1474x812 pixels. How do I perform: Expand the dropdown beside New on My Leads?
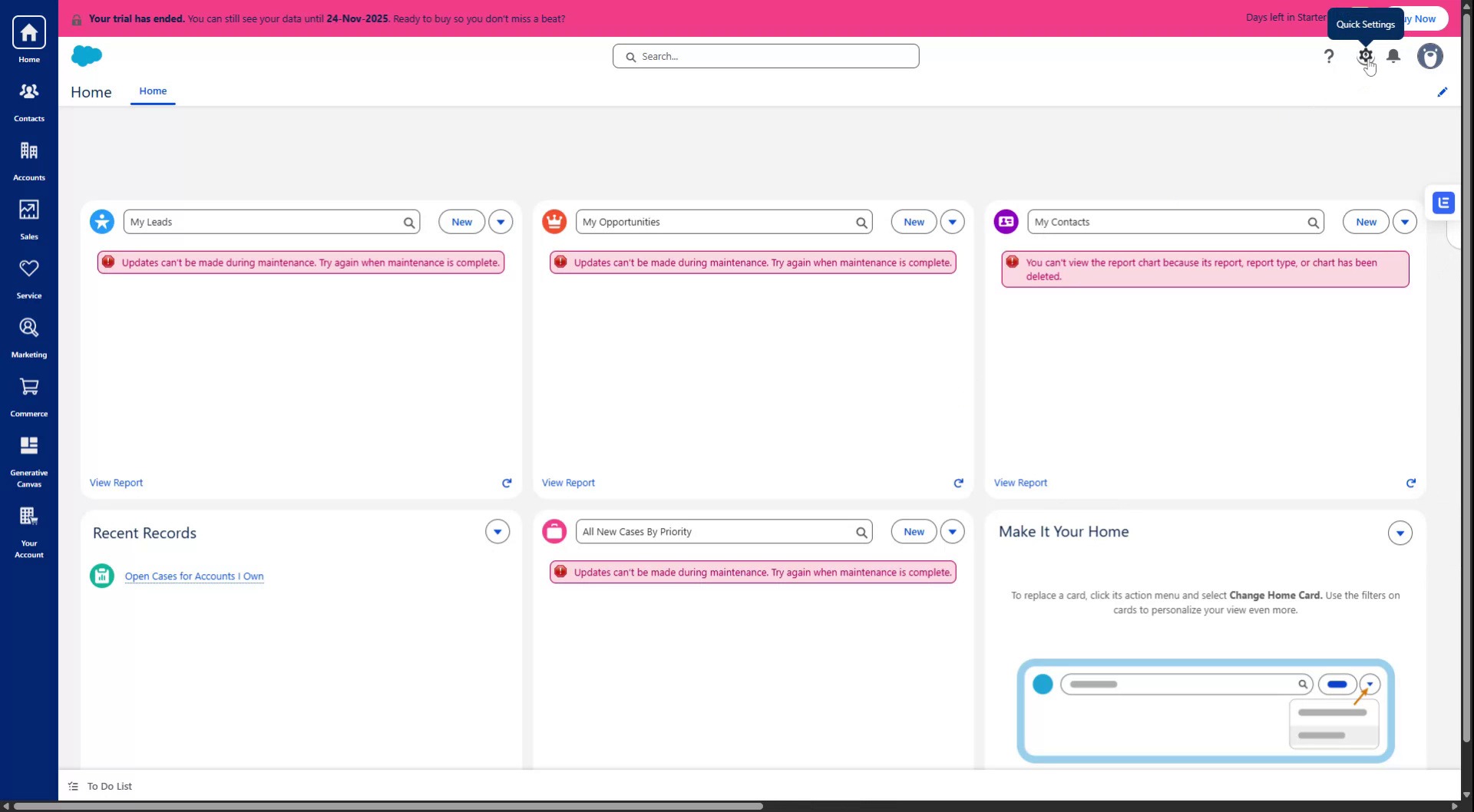501,221
